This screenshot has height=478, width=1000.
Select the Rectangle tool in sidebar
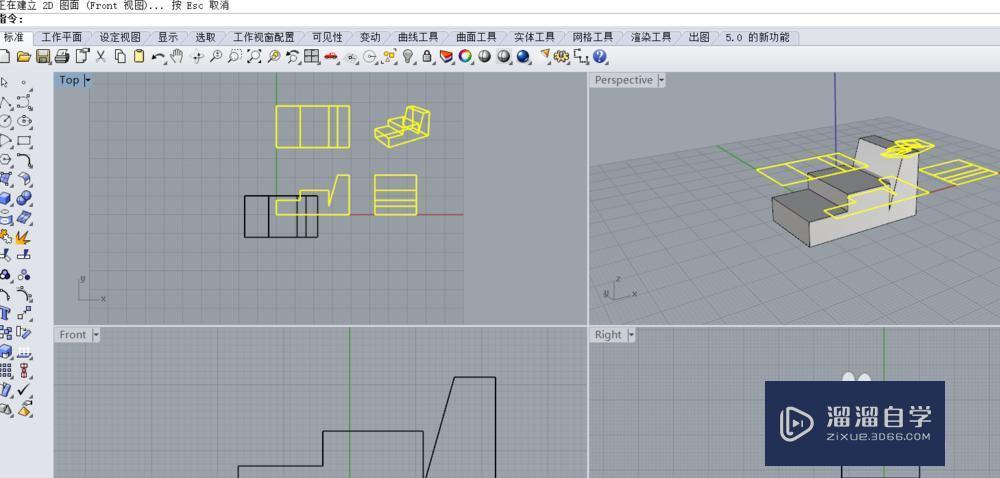click(24, 141)
